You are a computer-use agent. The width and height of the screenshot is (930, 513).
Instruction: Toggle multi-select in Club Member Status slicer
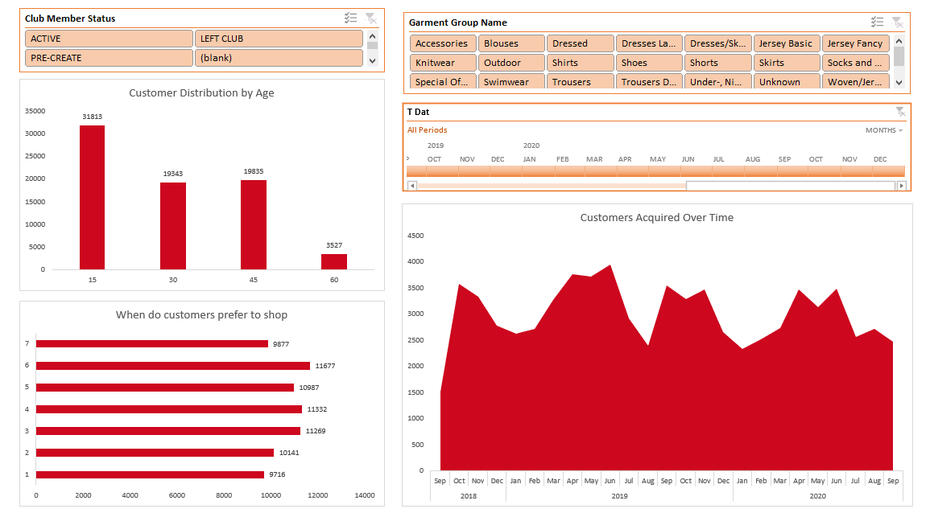point(351,18)
